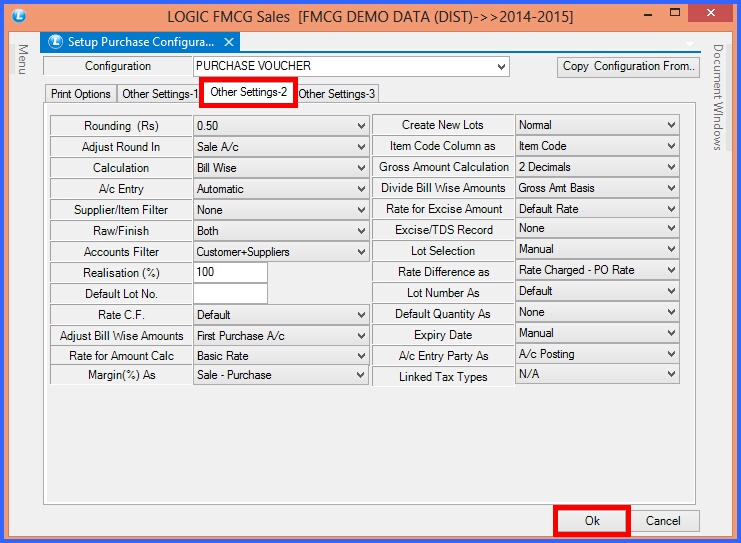The height and width of the screenshot is (543, 741).
Task: Expand Gross Amount Calculation dropdown
Action: (x=597, y=167)
